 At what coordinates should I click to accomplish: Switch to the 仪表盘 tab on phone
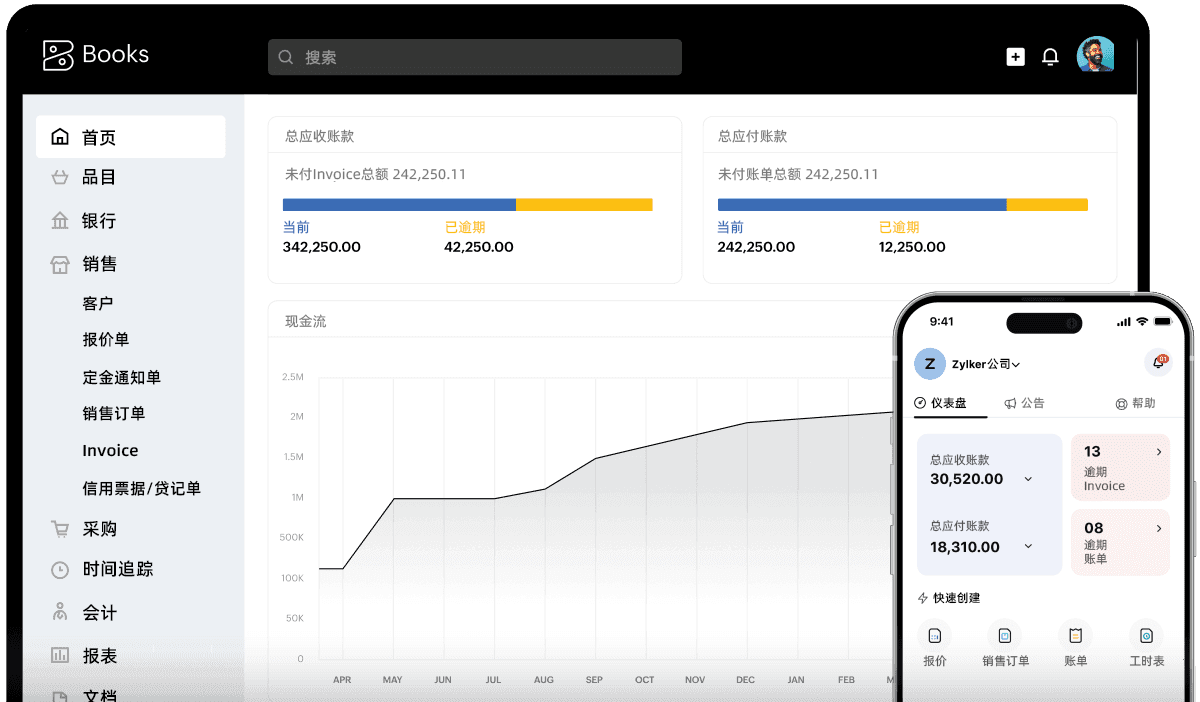tap(941, 403)
